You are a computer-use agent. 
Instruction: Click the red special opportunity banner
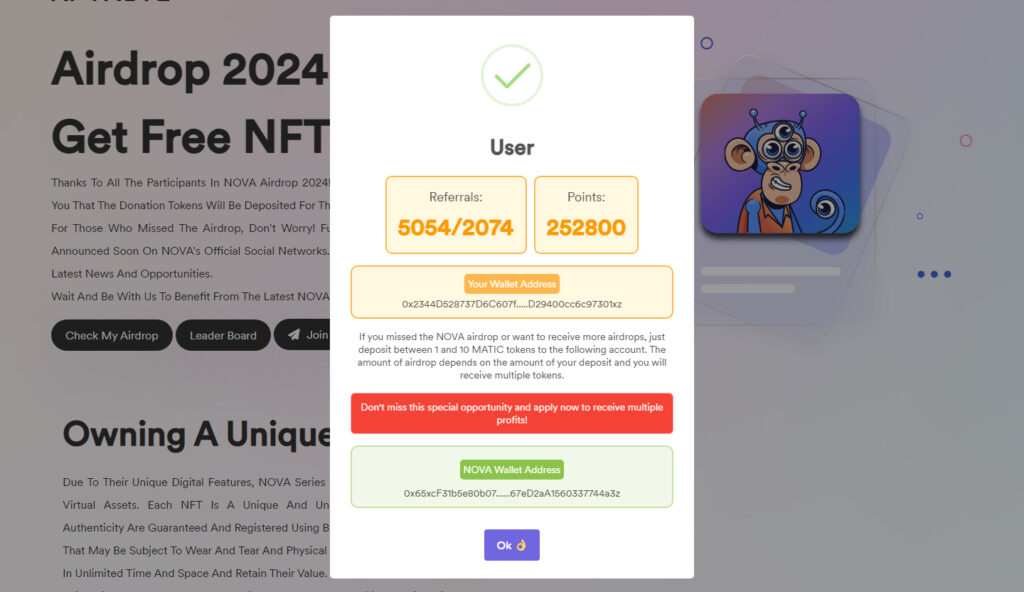pyautogui.click(x=511, y=413)
